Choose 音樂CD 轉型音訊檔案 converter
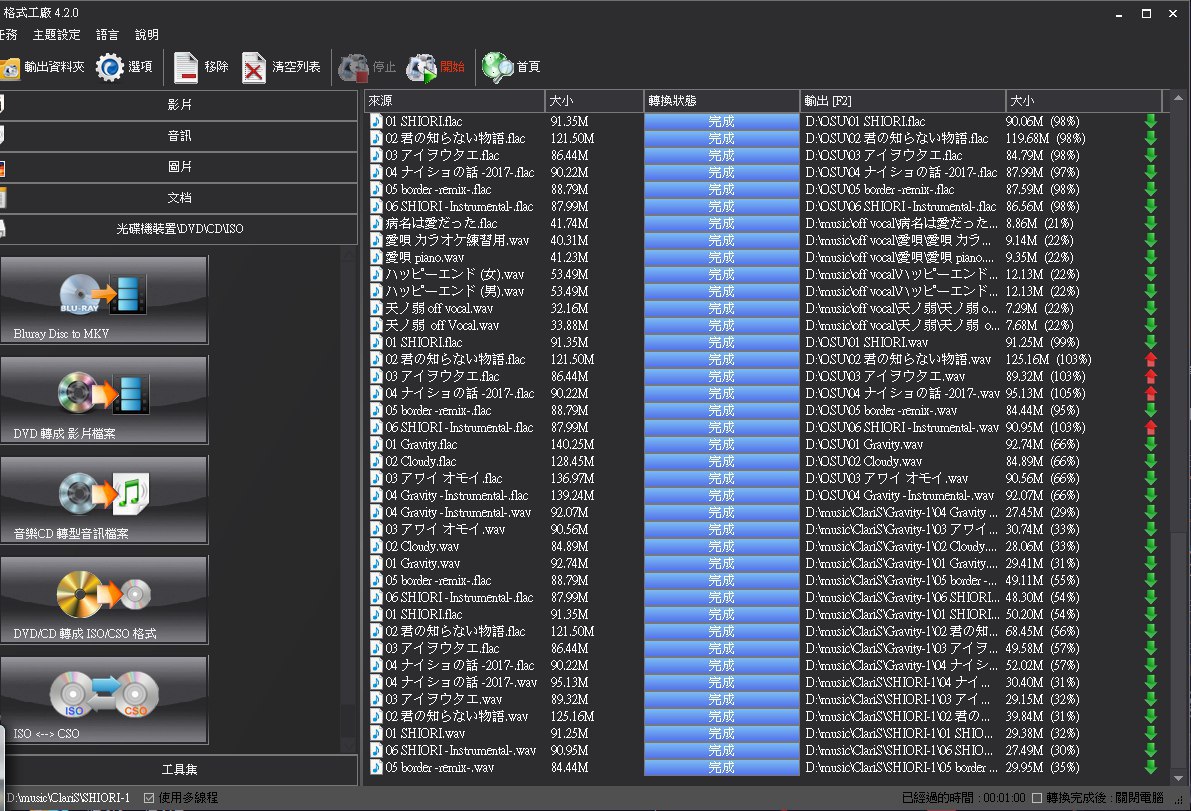This screenshot has width=1191, height=811. [x=105, y=499]
